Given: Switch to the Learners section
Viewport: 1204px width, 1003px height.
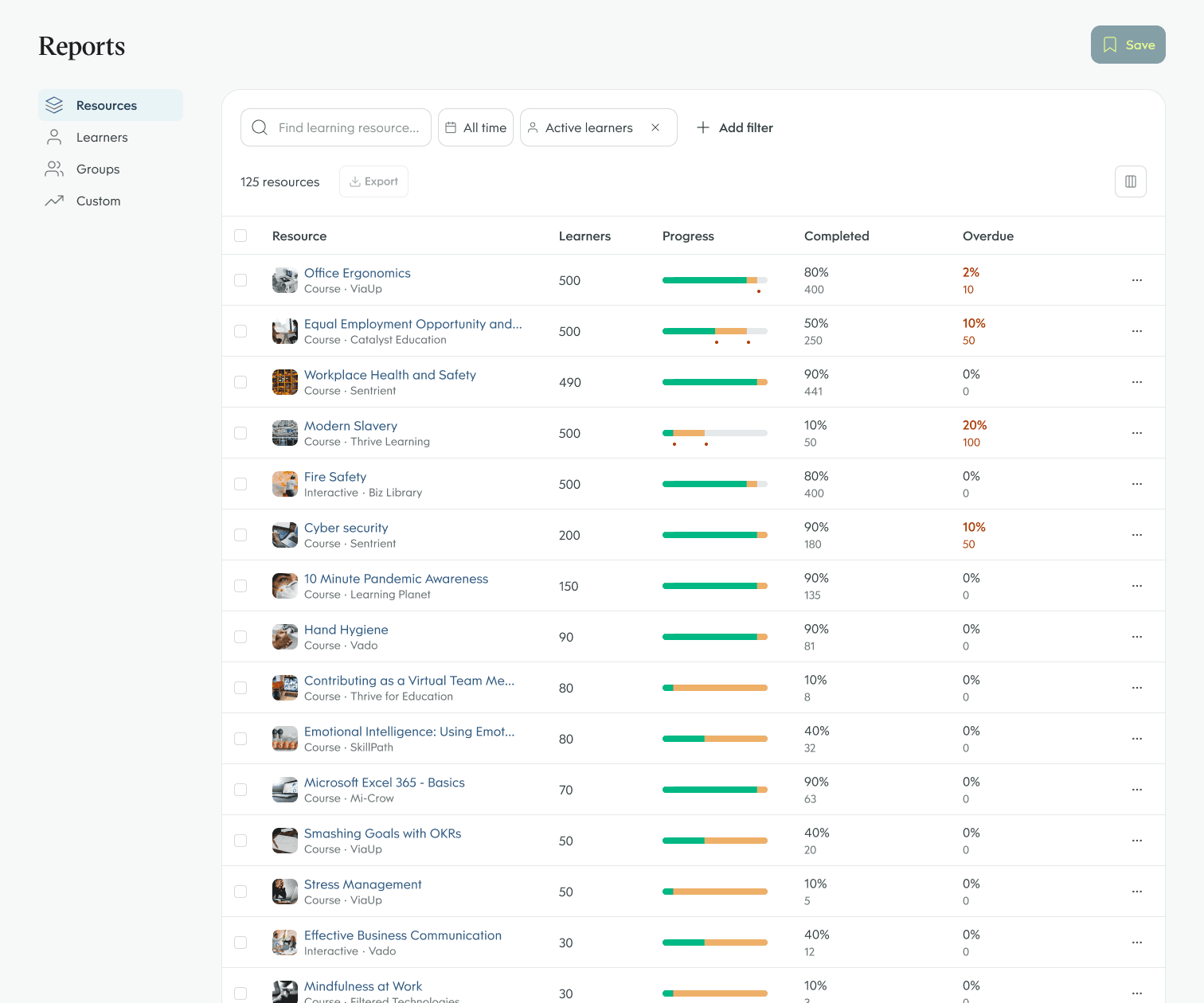Looking at the screenshot, I should point(102,137).
